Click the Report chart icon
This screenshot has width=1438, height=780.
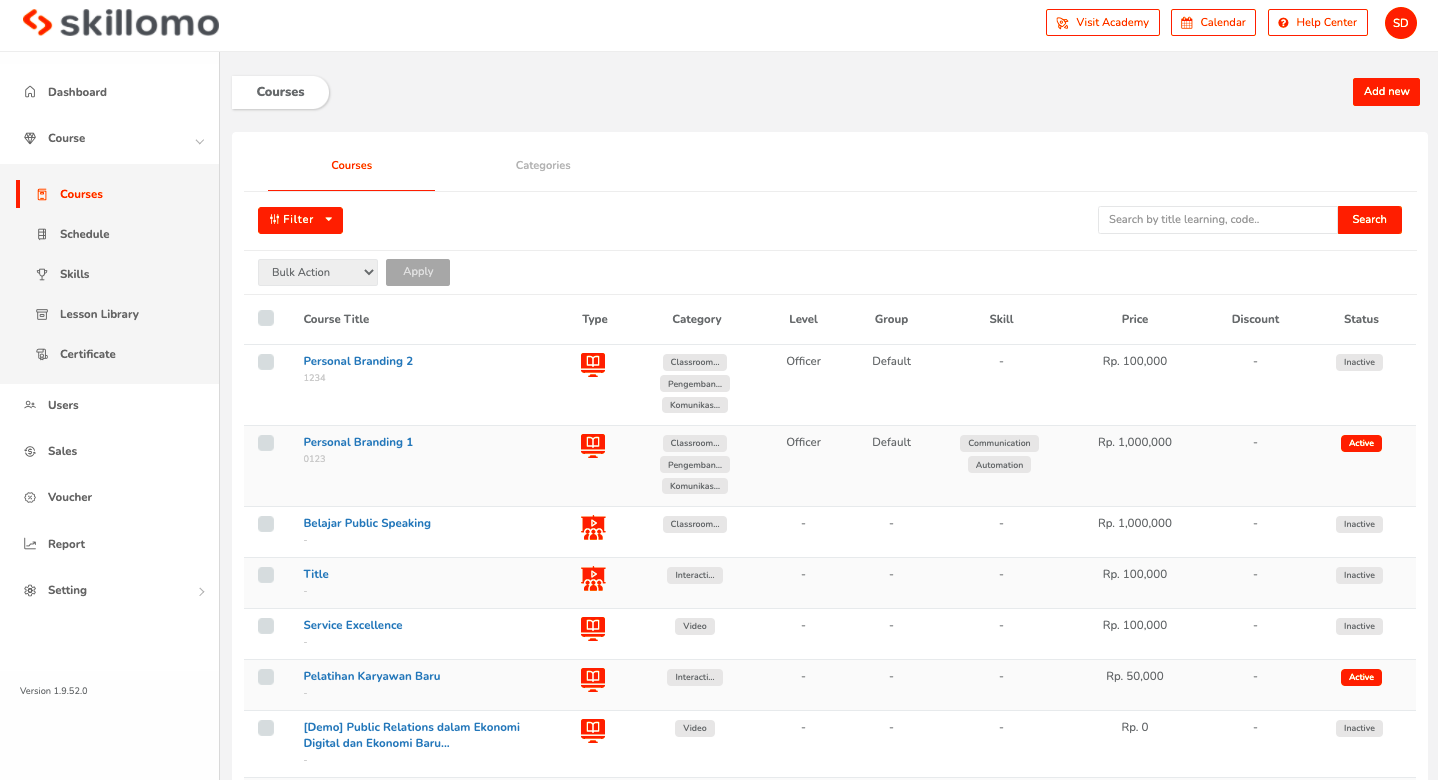[30, 544]
